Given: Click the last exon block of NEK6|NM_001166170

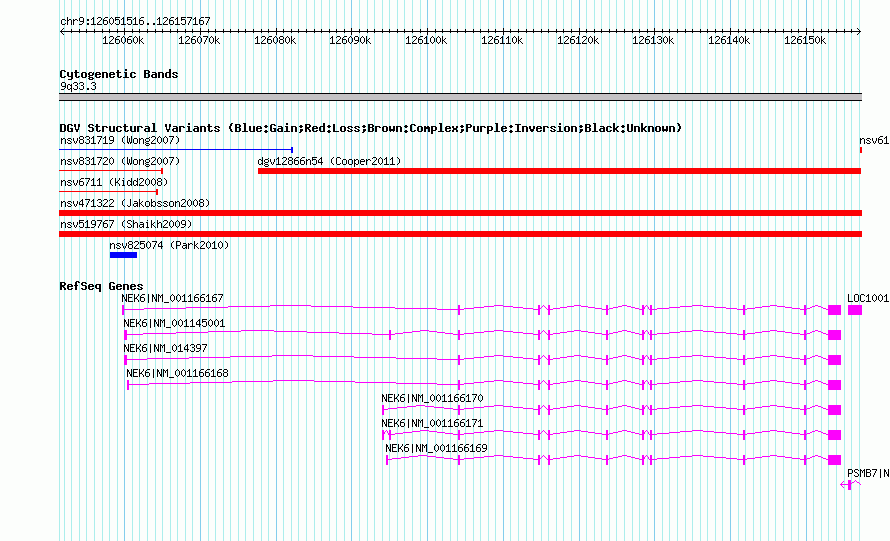Looking at the screenshot, I should point(834,410).
